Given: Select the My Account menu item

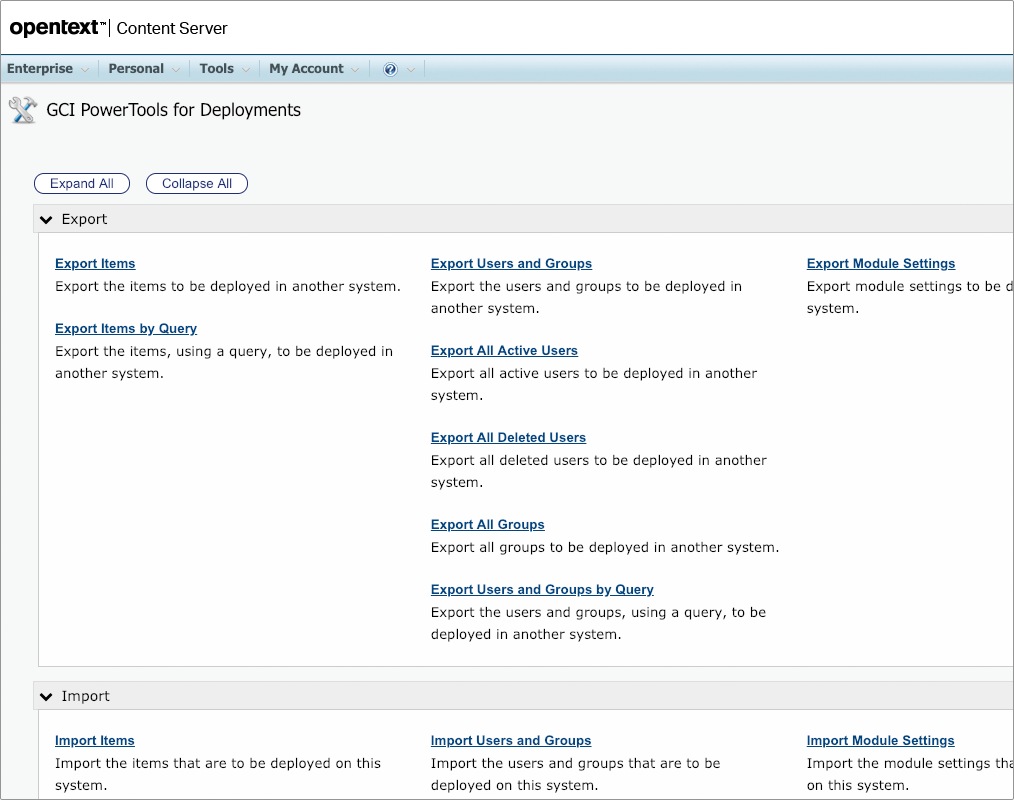Looking at the screenshot, I should 307,69.
